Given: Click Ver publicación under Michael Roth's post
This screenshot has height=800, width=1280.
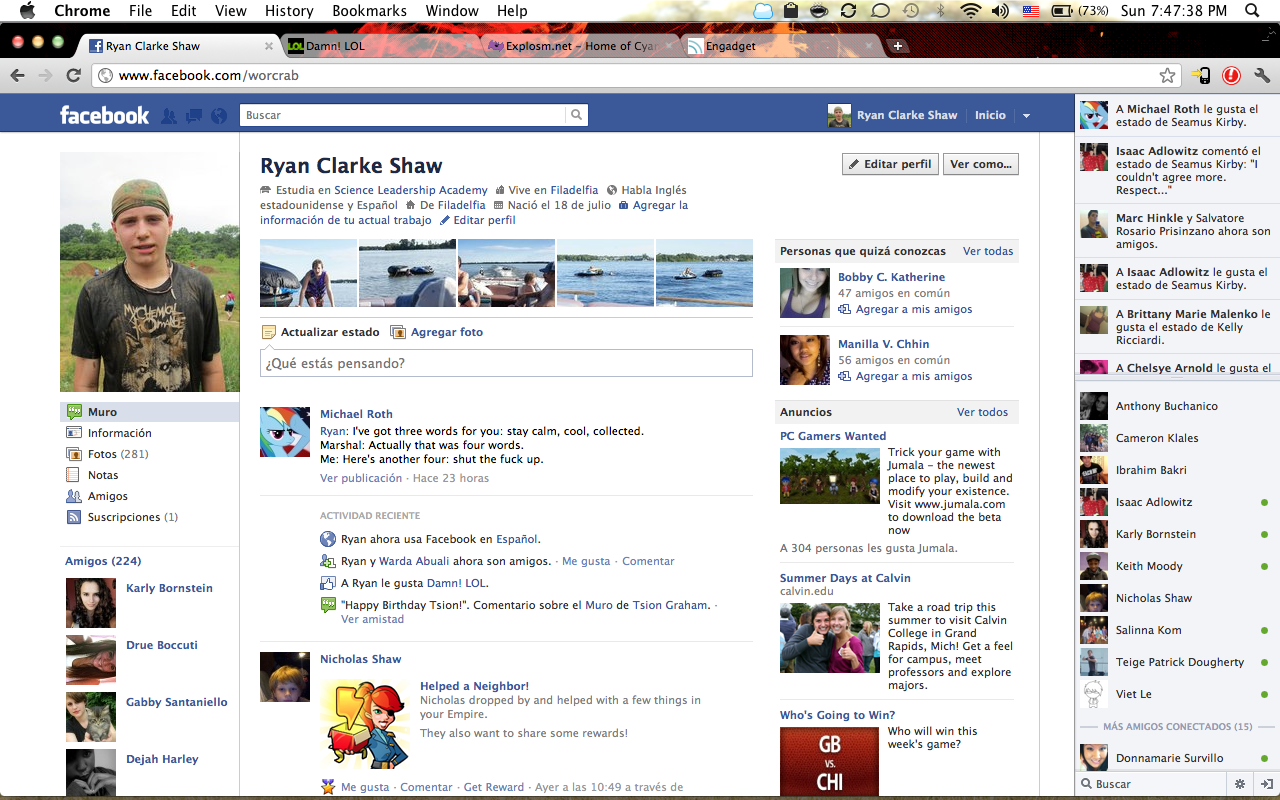Looking at the screenshot, I should tap(361, 478).
